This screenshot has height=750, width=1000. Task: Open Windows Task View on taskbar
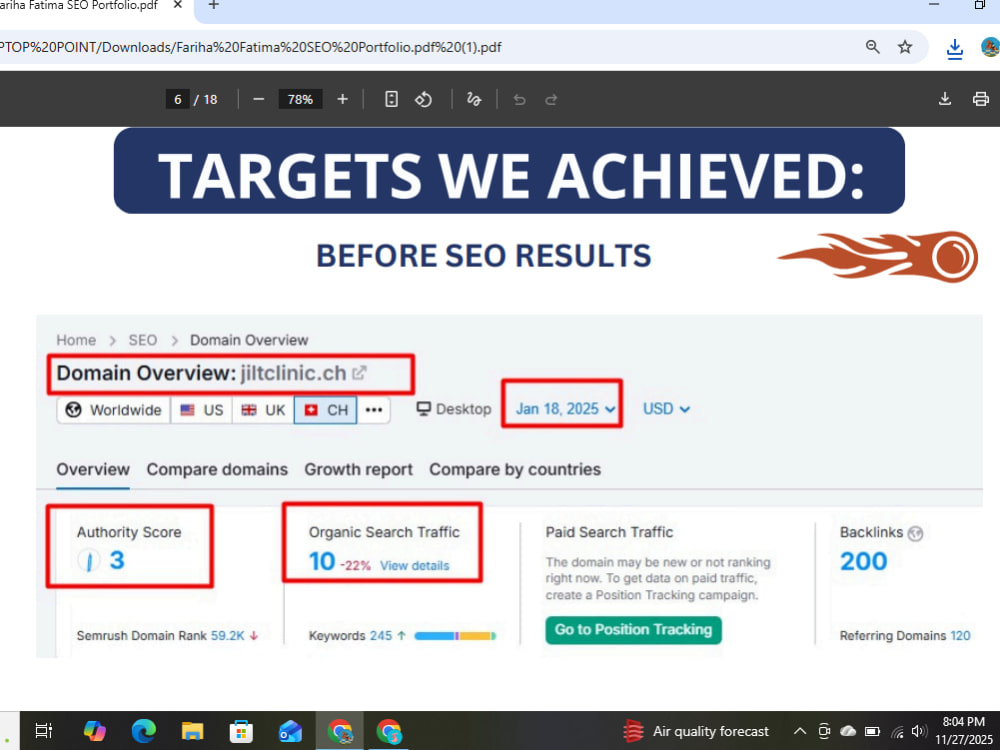click(x=43, y=731)
